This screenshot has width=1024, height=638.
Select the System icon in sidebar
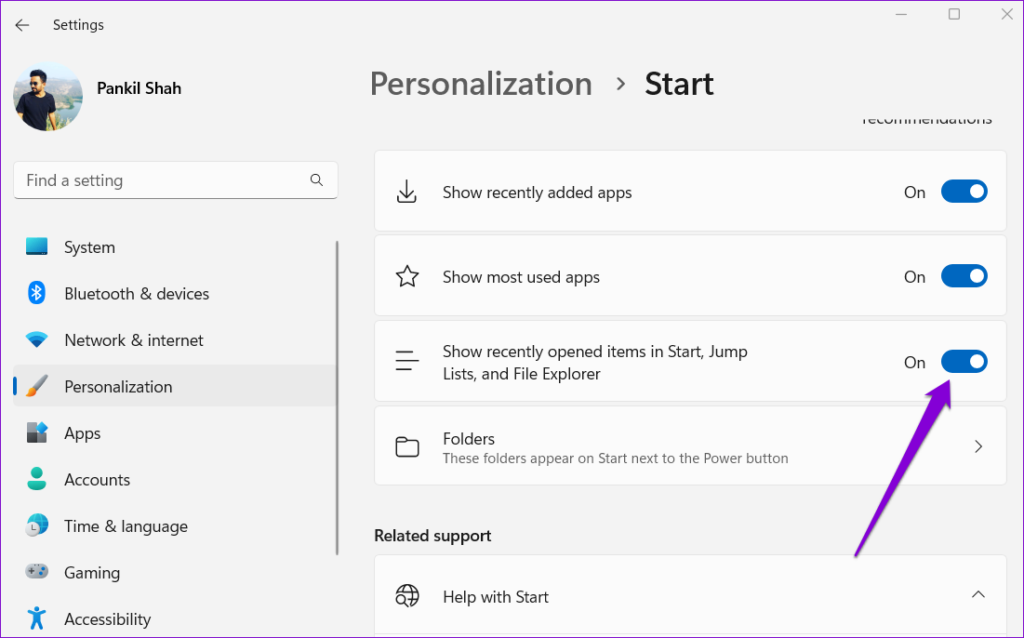tap(37, 247)
